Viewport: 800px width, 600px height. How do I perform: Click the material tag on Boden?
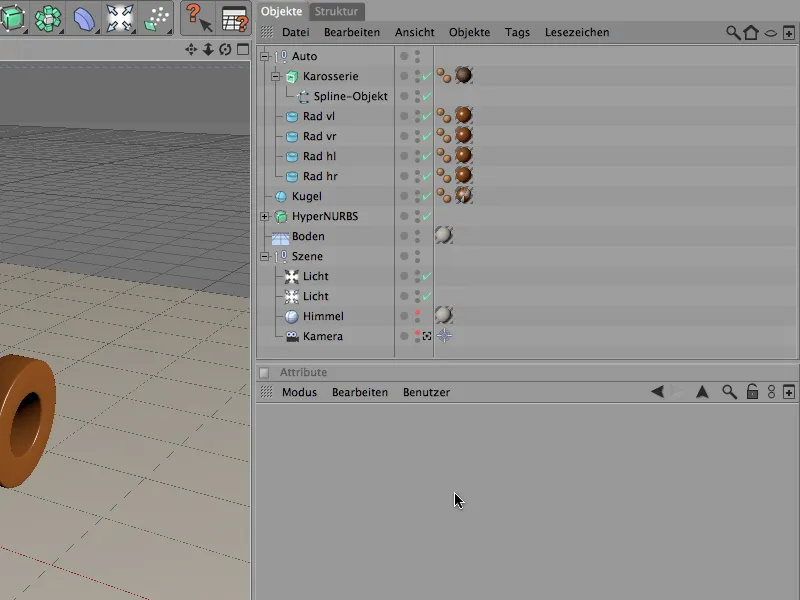(x=444, y=235)
